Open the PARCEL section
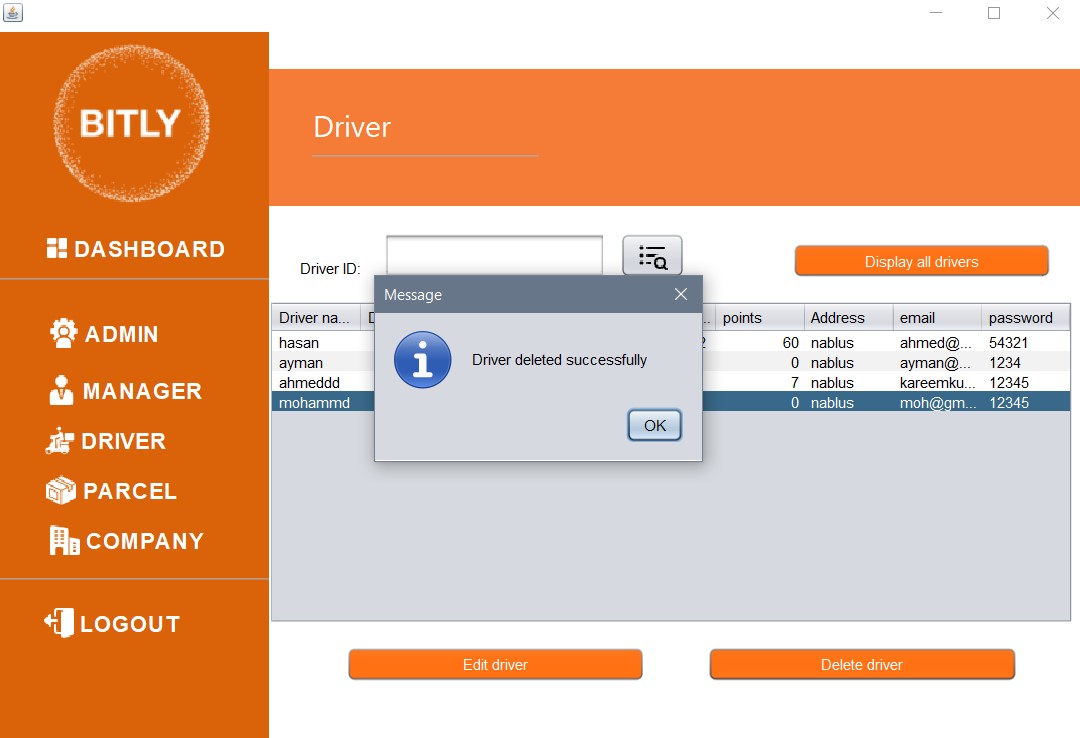The width and height of the screenshot is (1080, 738). click(130, 491)
